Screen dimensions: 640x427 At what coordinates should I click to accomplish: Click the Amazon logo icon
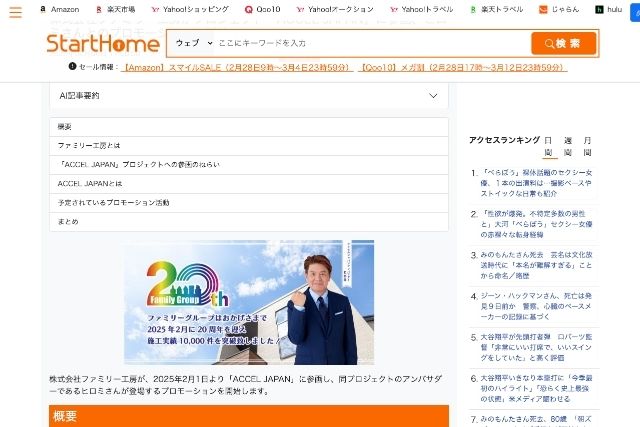[43, 9]
